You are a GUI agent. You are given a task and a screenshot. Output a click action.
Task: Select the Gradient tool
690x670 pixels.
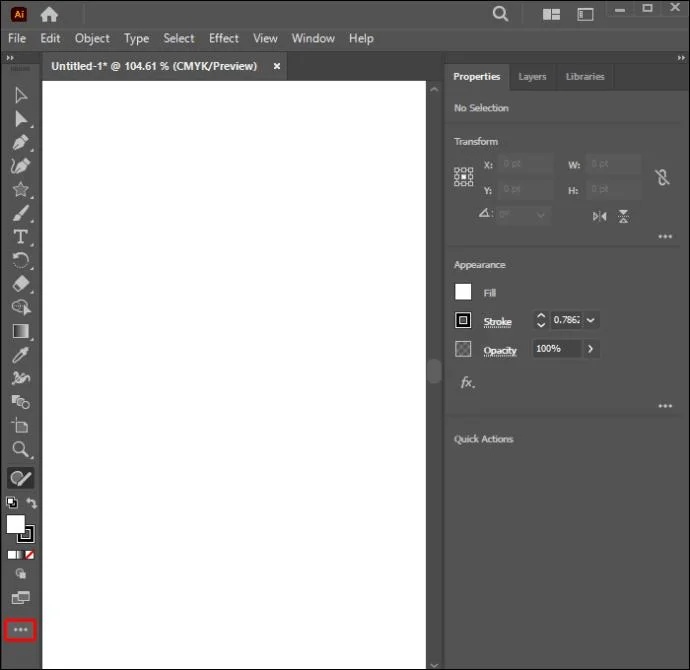pyautogui.click(x=21, y=331)
